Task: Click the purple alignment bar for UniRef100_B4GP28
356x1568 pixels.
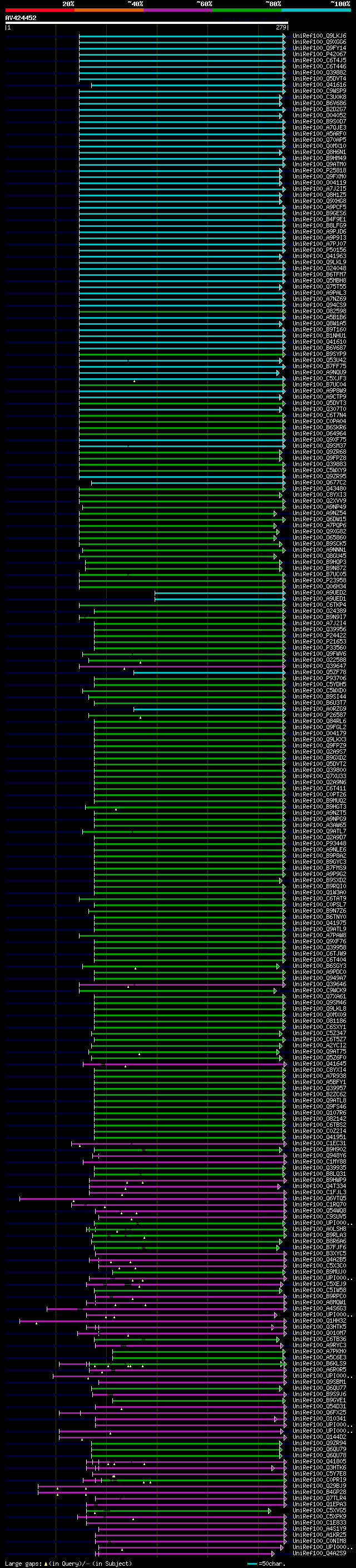Action: 162,1492
